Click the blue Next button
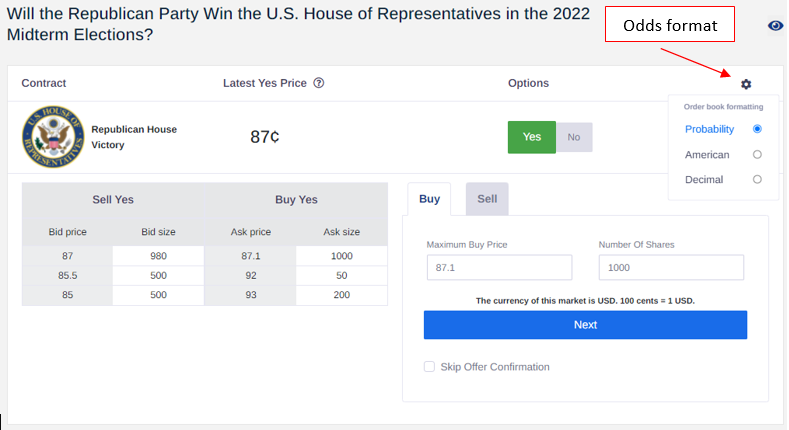Screen dimensions: 789x430 (x=585, y=325)
